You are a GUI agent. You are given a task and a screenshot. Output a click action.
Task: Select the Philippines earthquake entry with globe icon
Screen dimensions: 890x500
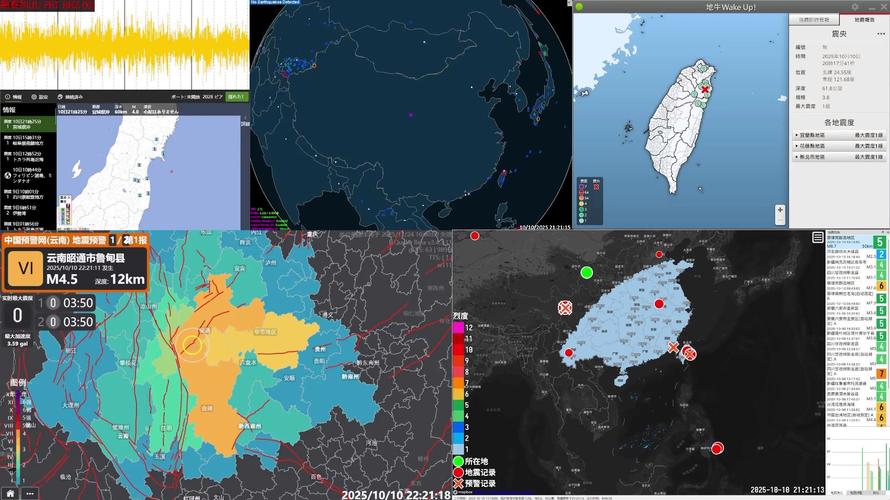[x=28, y=173]
